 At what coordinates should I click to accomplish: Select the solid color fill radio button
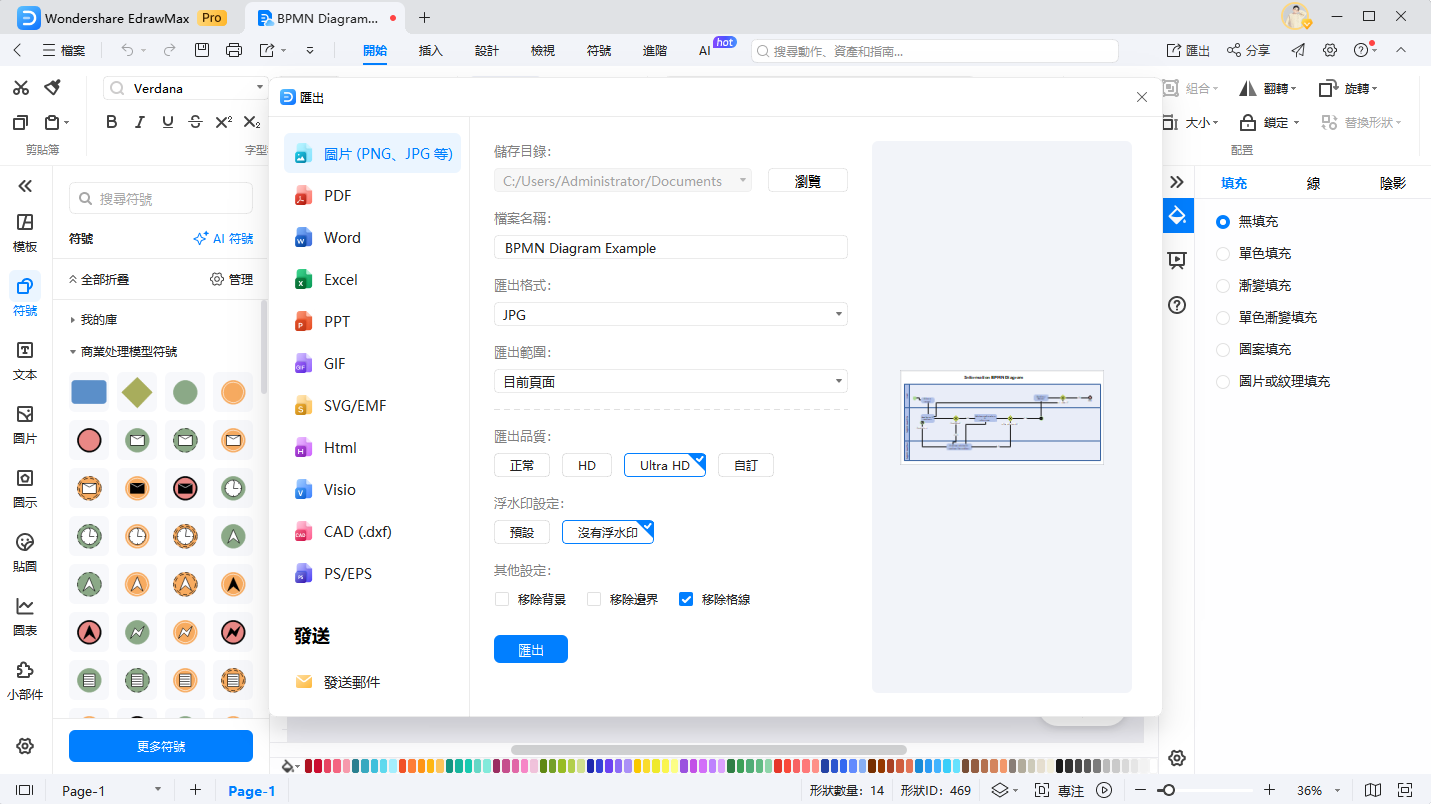1222,254
